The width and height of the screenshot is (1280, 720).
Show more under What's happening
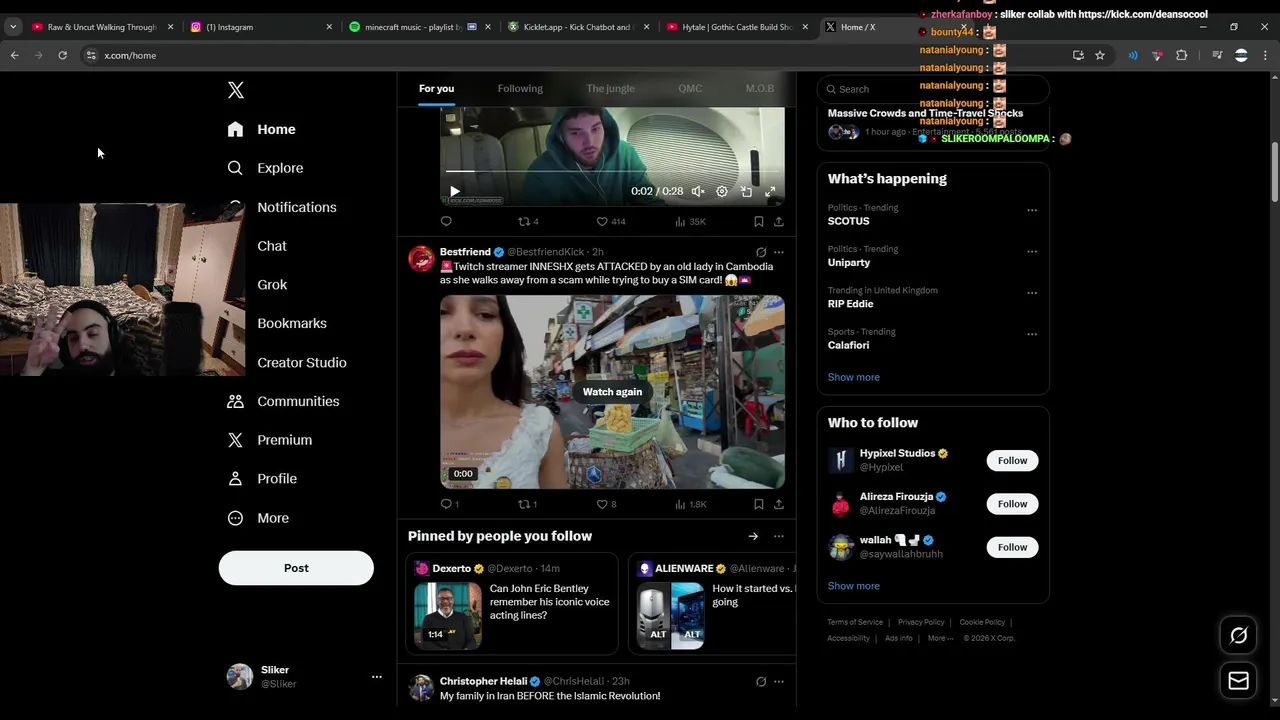pos(853,377)
